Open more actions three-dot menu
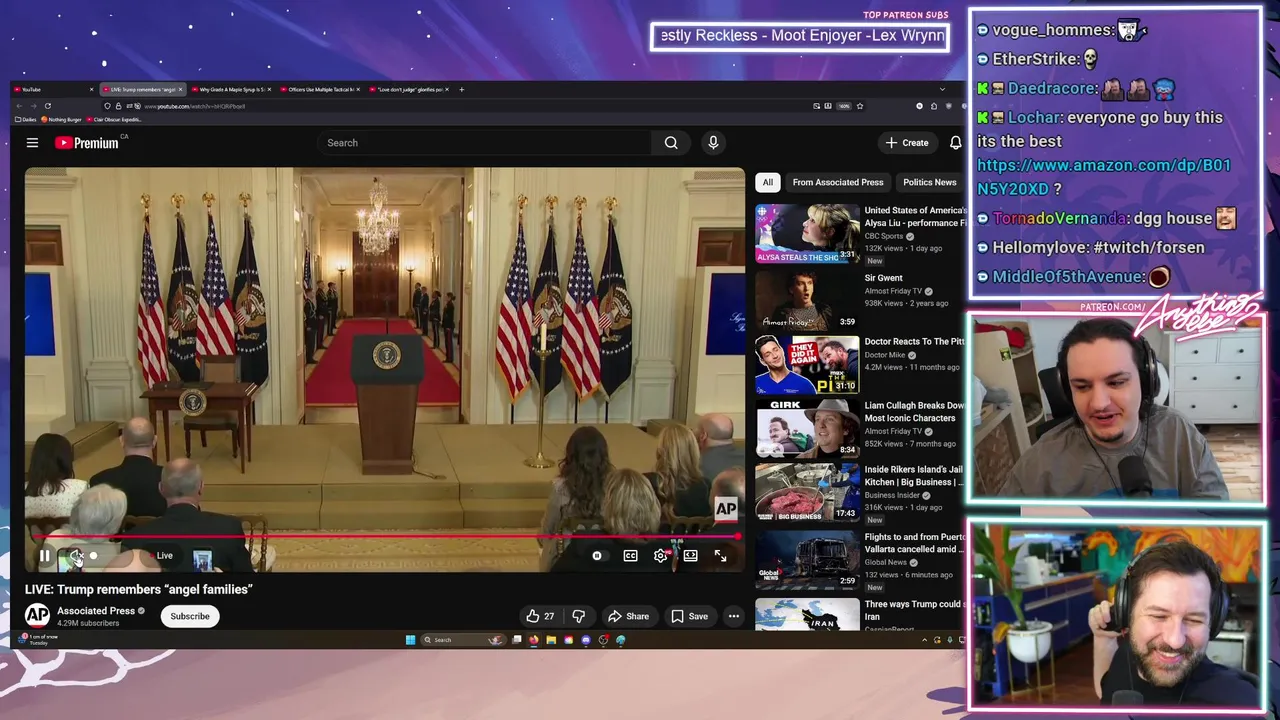1280x720 pixels. [734, 616]
